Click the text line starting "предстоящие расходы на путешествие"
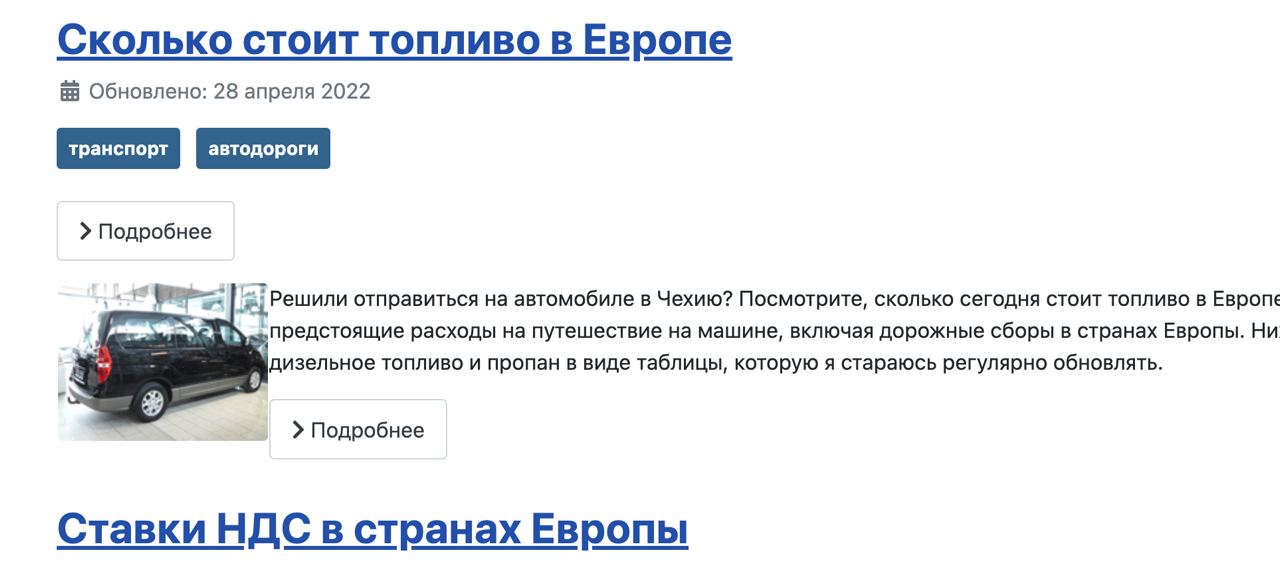 click(x=775, y=331)
